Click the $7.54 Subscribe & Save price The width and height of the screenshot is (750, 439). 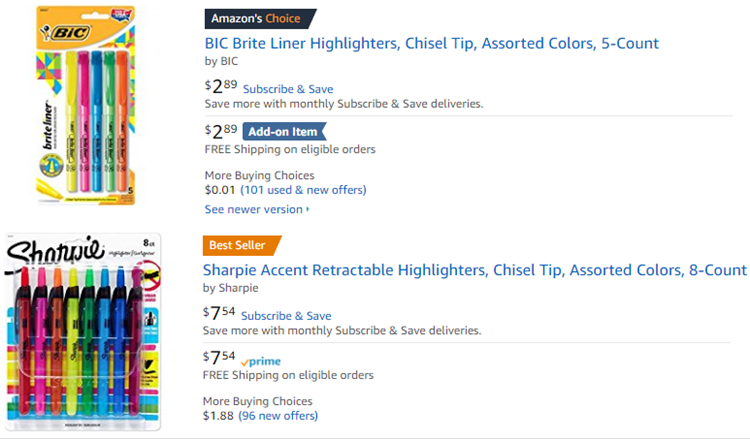coord(219,313)
